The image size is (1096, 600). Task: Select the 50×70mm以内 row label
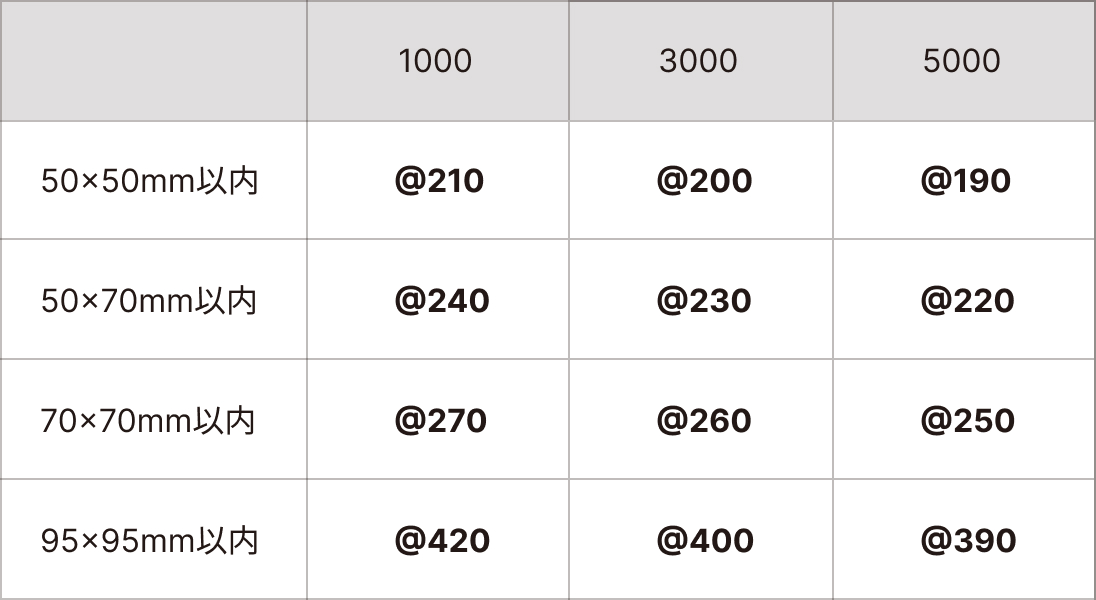point(150,301)
